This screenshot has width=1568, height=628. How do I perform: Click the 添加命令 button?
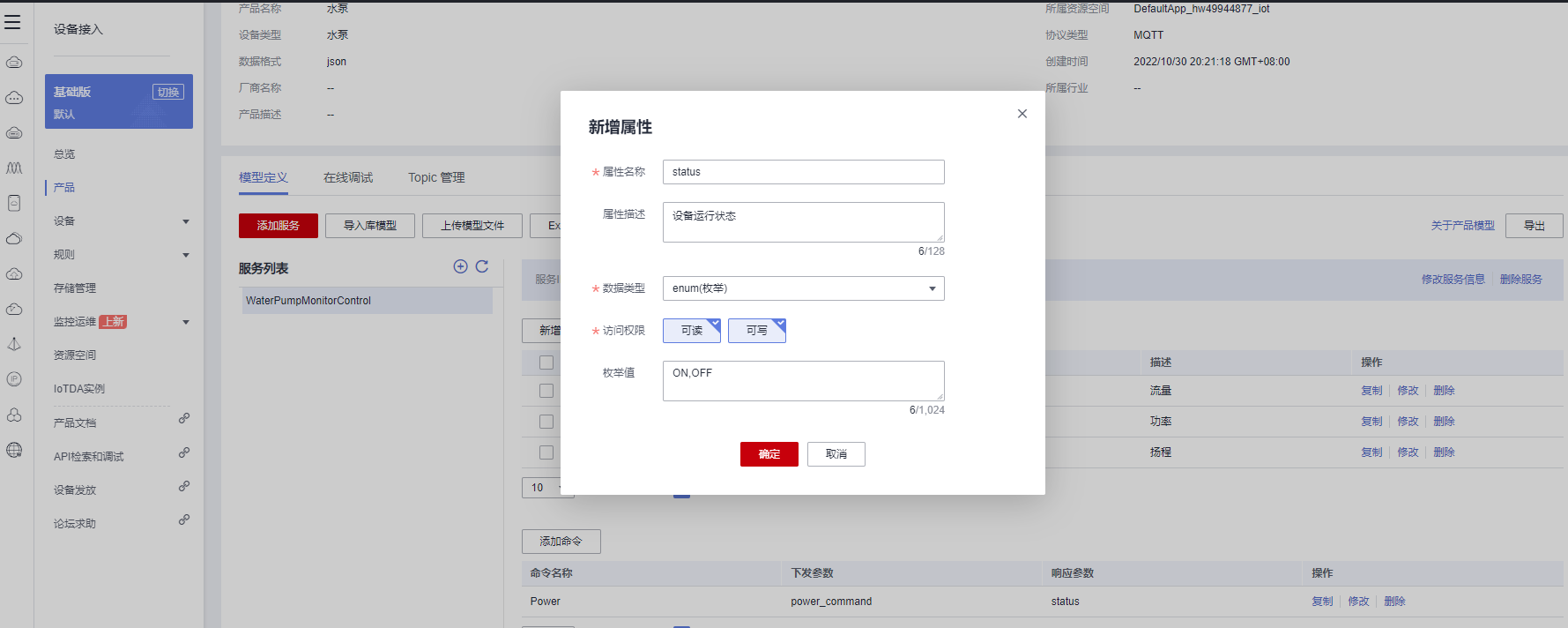561,542
